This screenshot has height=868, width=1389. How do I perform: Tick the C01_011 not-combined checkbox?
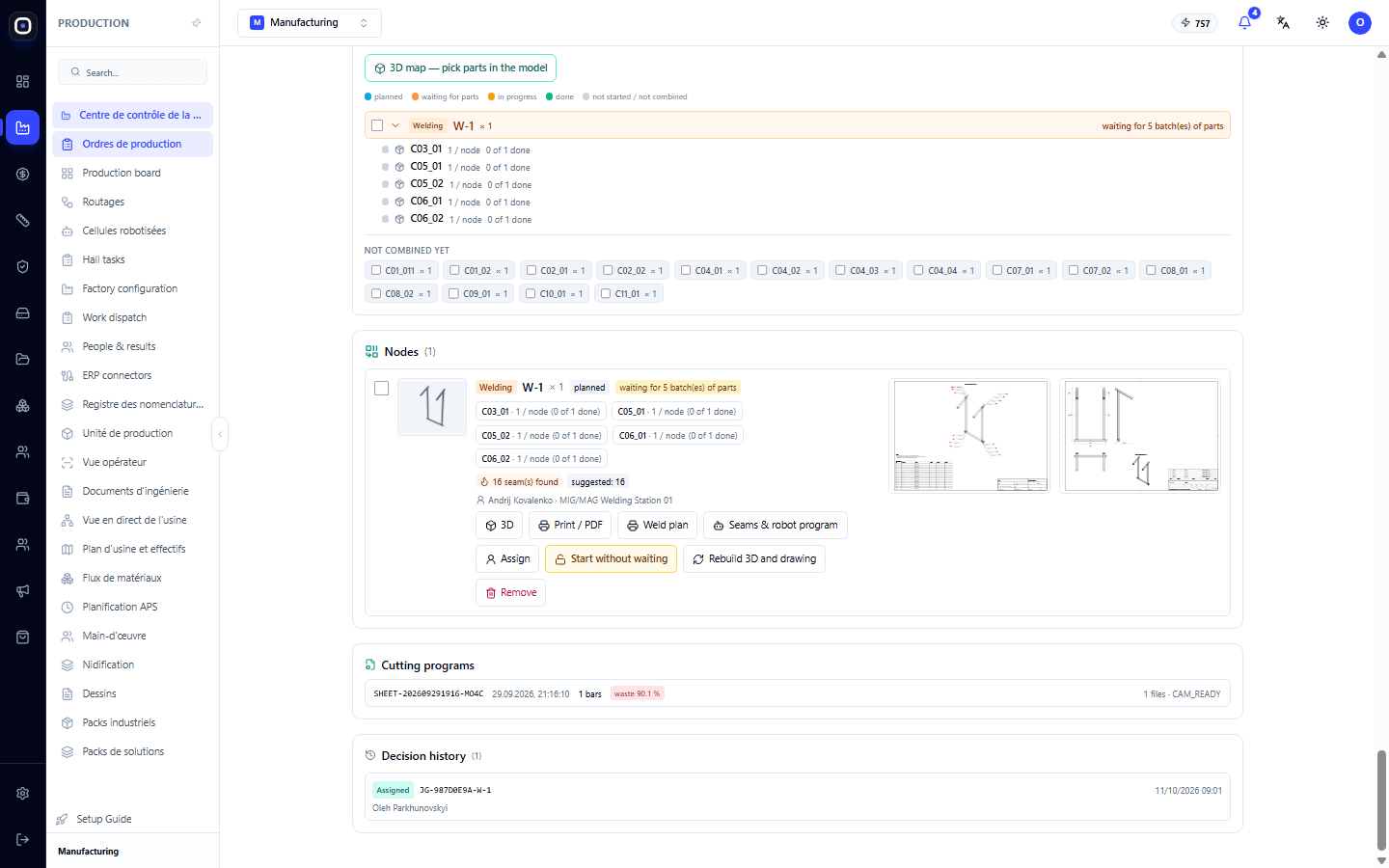(376, 270)
